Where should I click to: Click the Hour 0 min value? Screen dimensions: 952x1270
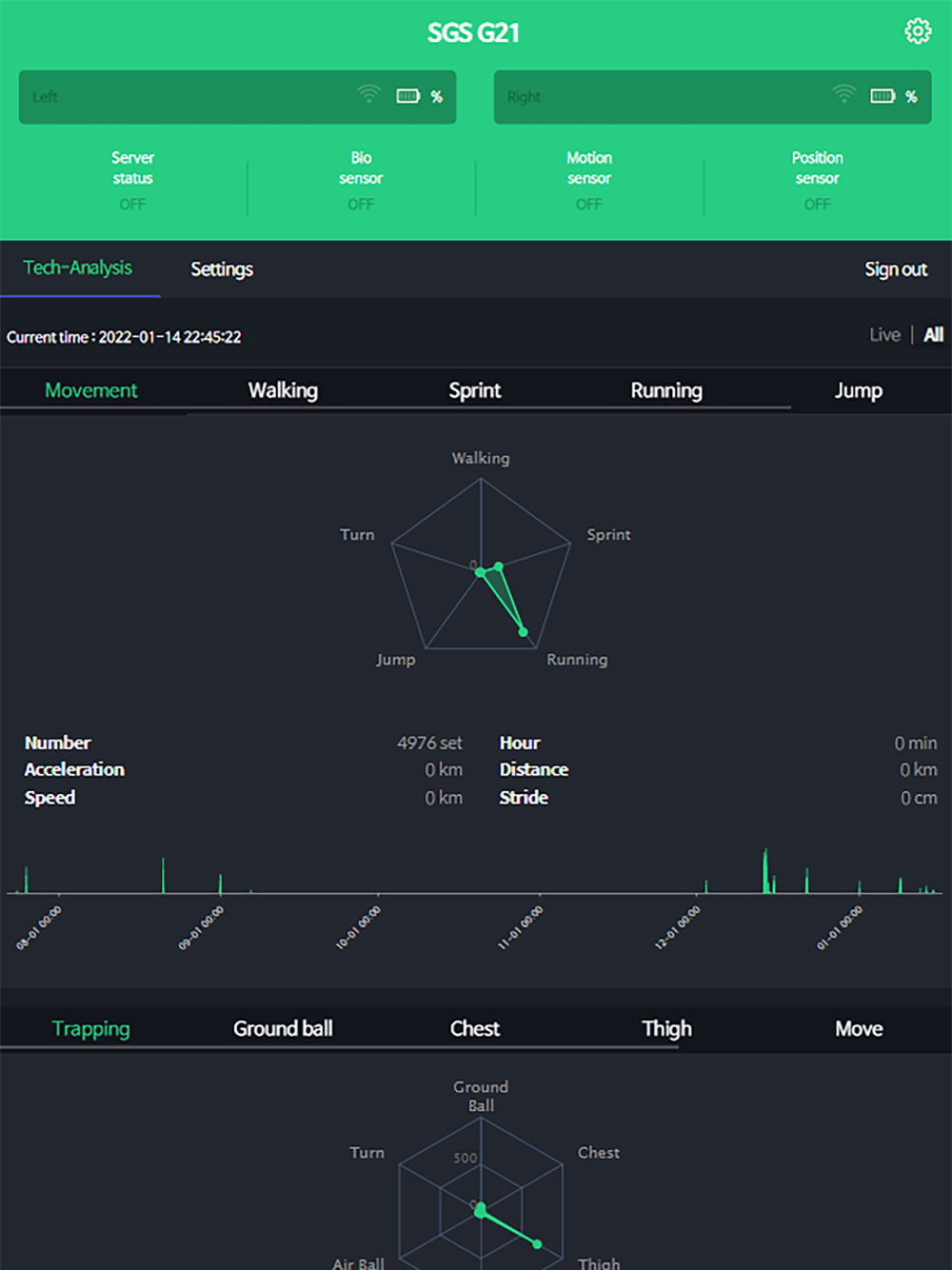pos(915,743)
